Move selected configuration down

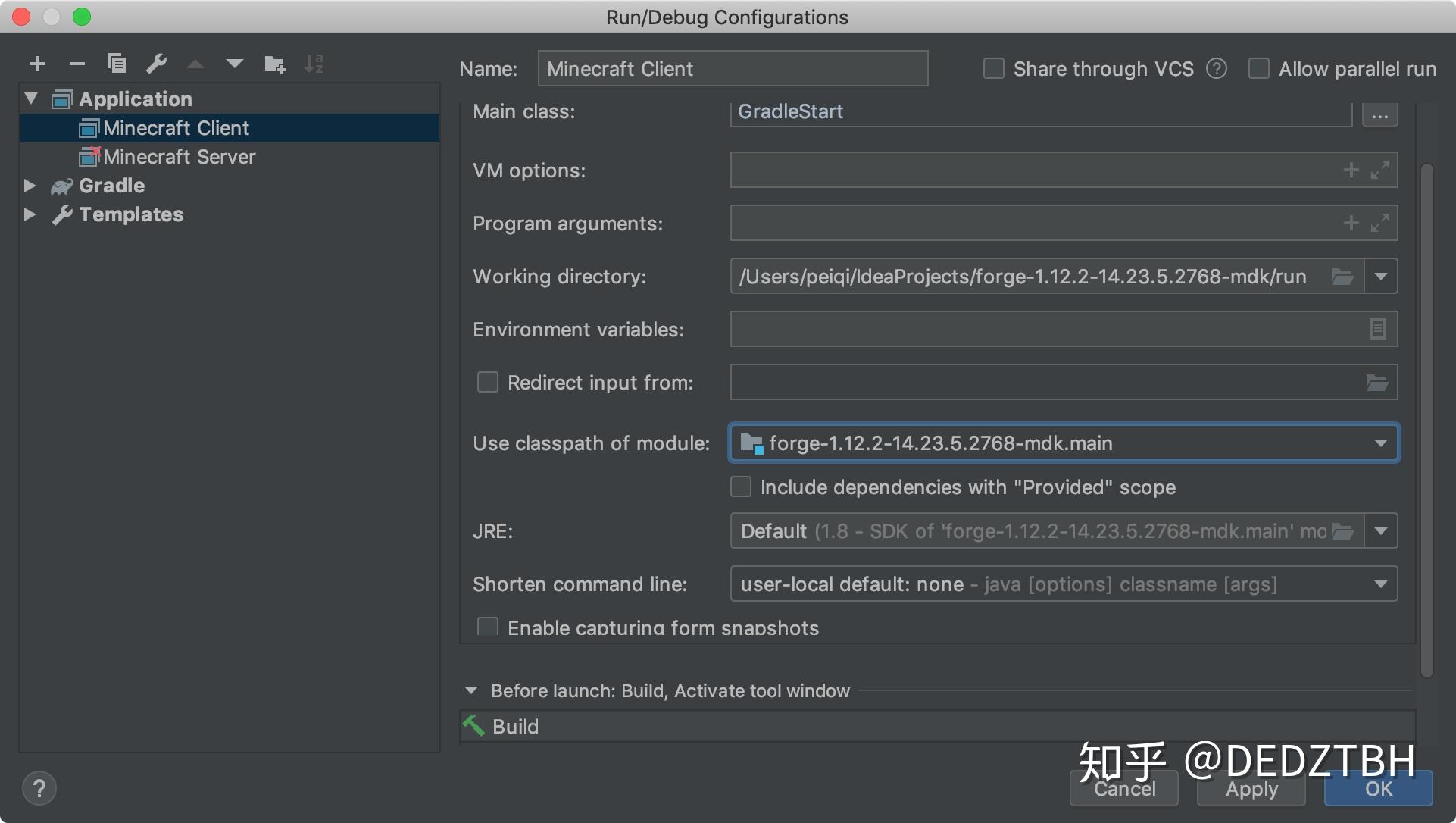click(x=235, y=64)
